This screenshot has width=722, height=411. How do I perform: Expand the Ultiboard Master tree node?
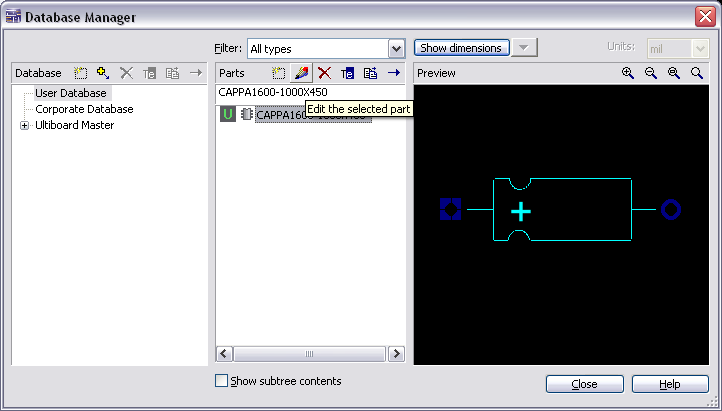(24, 125)
